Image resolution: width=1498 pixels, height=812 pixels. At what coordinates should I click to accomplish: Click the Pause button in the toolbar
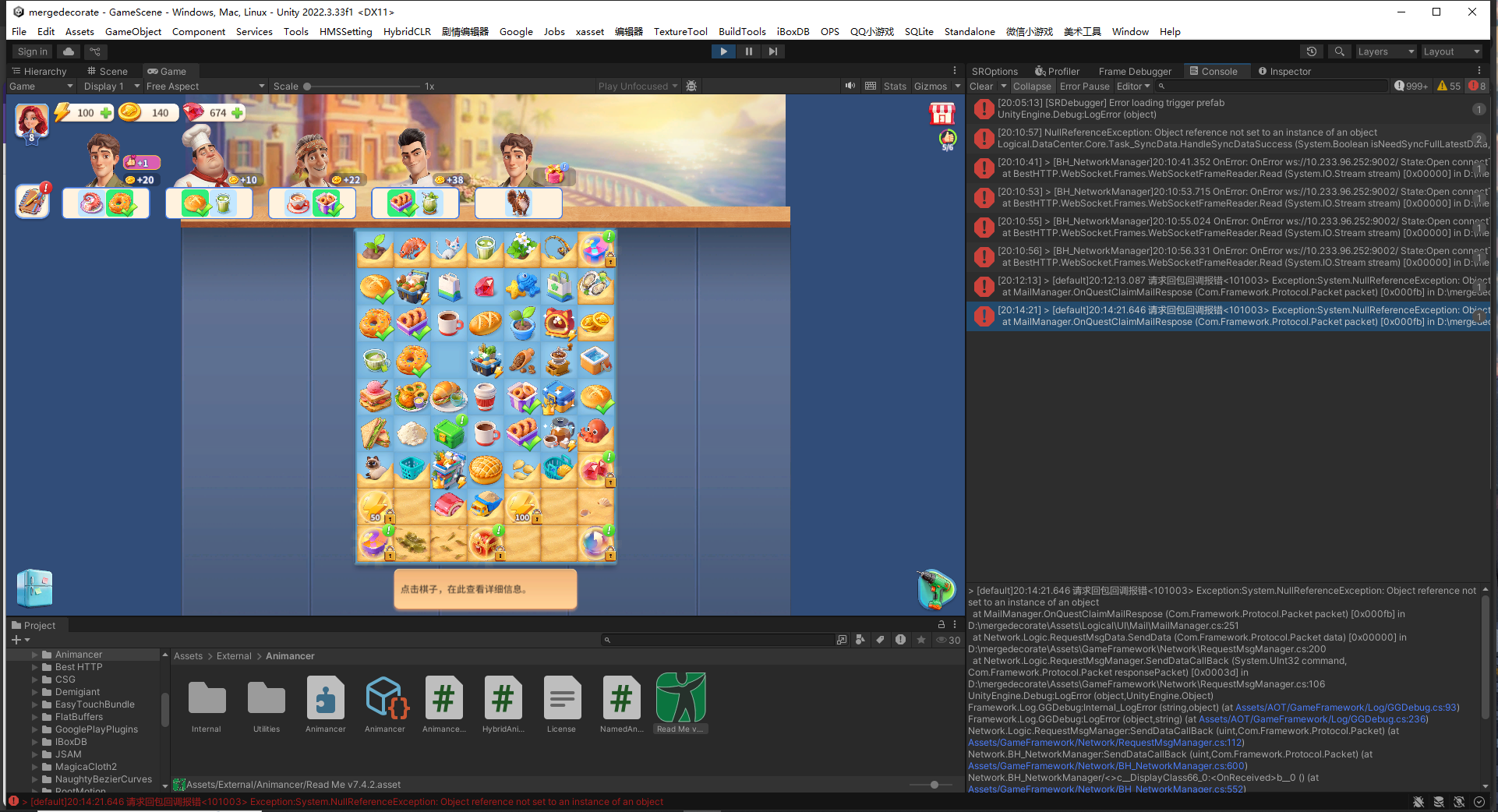[x=748, y=51]
